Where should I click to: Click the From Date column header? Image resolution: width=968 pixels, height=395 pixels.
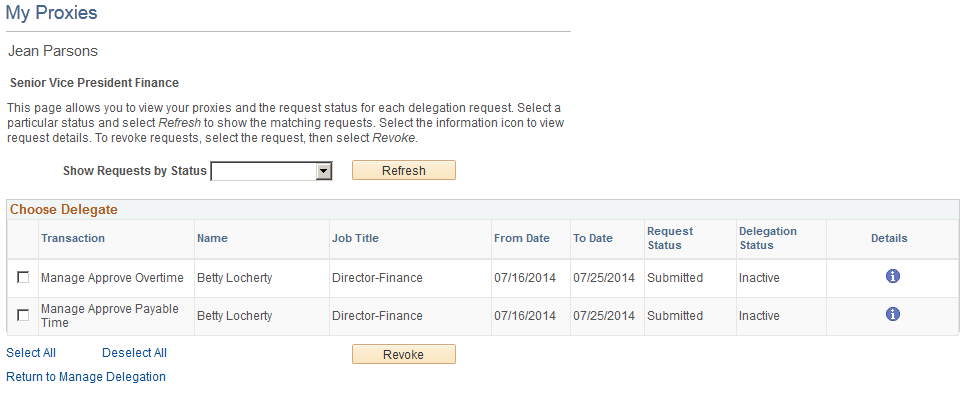522,238
